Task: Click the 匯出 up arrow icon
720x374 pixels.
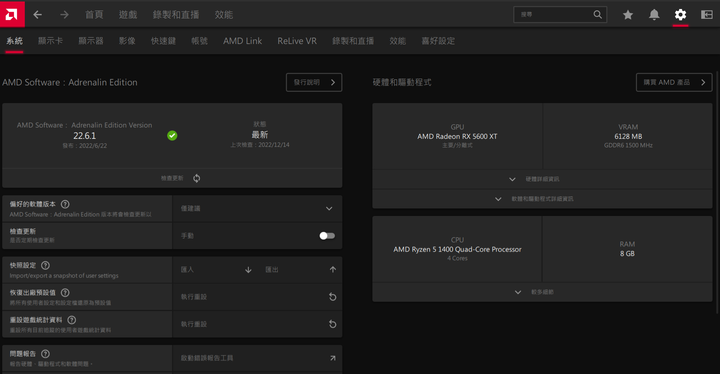Action: coord(333,270)
